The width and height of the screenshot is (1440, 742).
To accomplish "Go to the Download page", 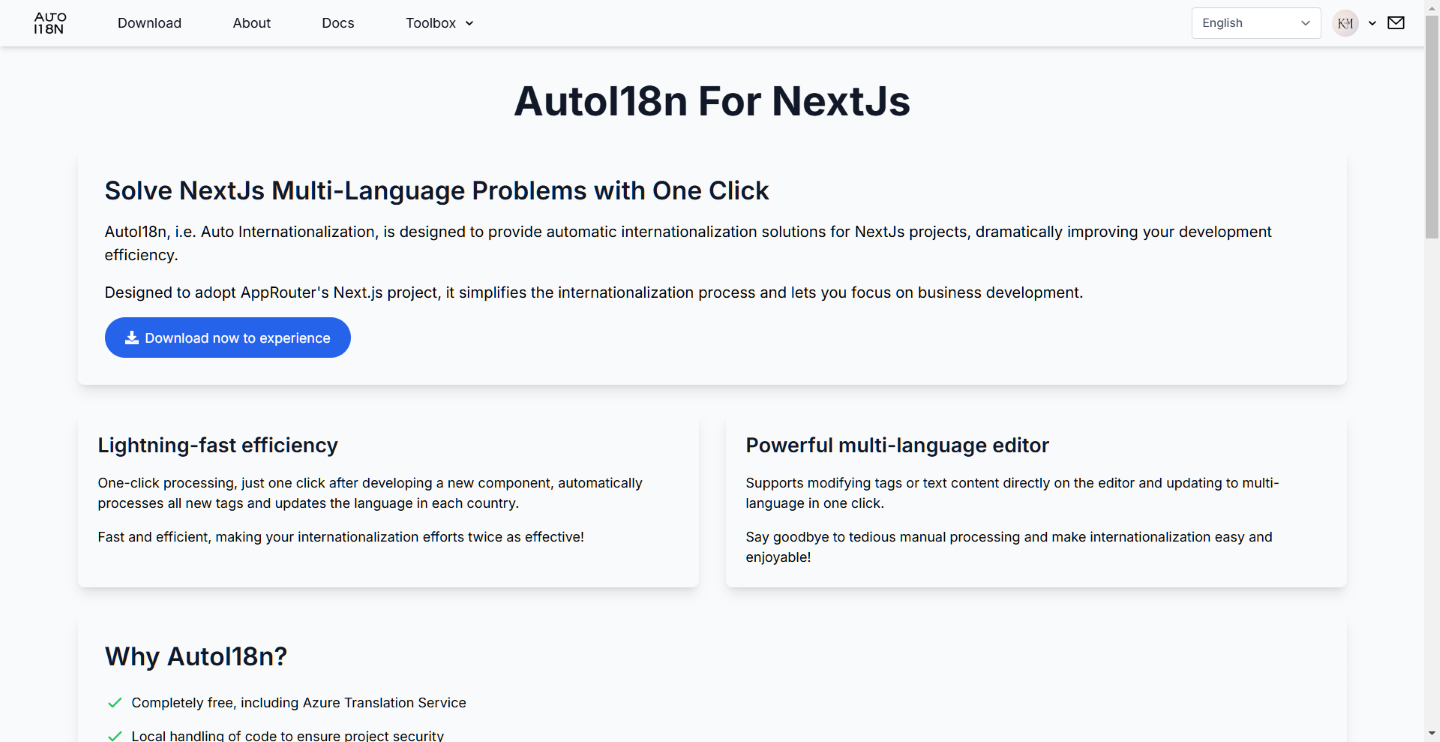I will (x=149, y=23).
